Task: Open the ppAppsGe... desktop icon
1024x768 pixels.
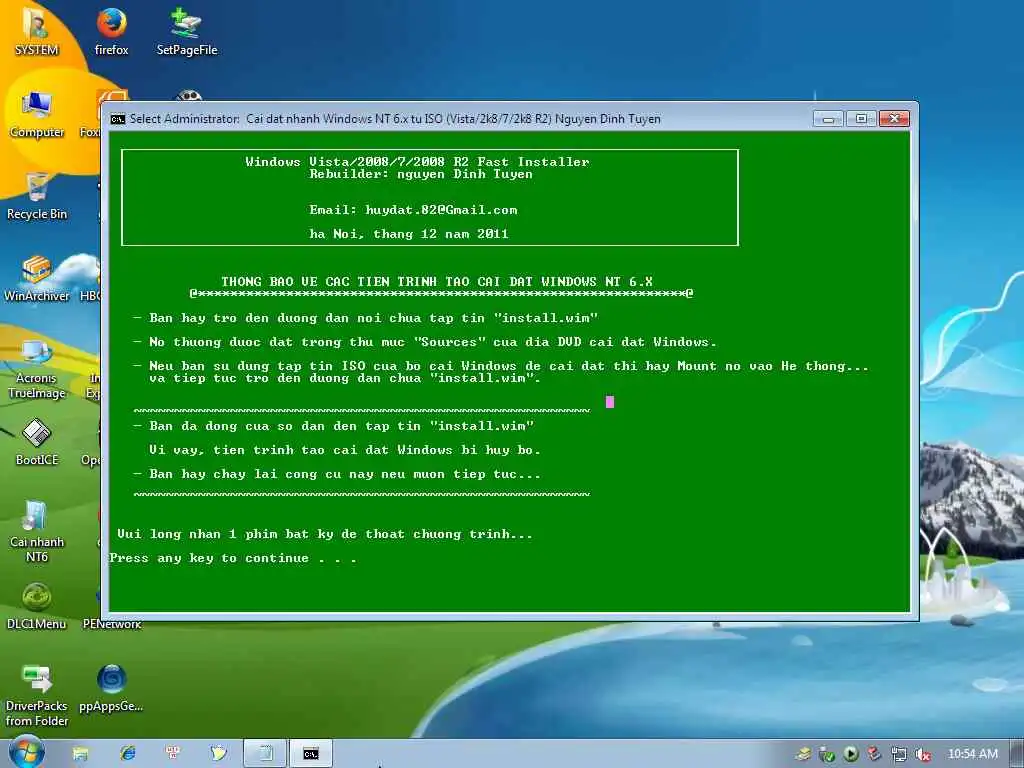Action: coord(111,688)
